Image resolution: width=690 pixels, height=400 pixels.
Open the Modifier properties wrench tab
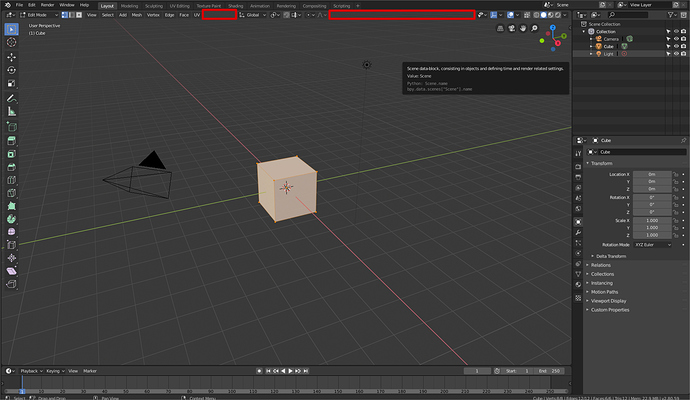[578, 232]
